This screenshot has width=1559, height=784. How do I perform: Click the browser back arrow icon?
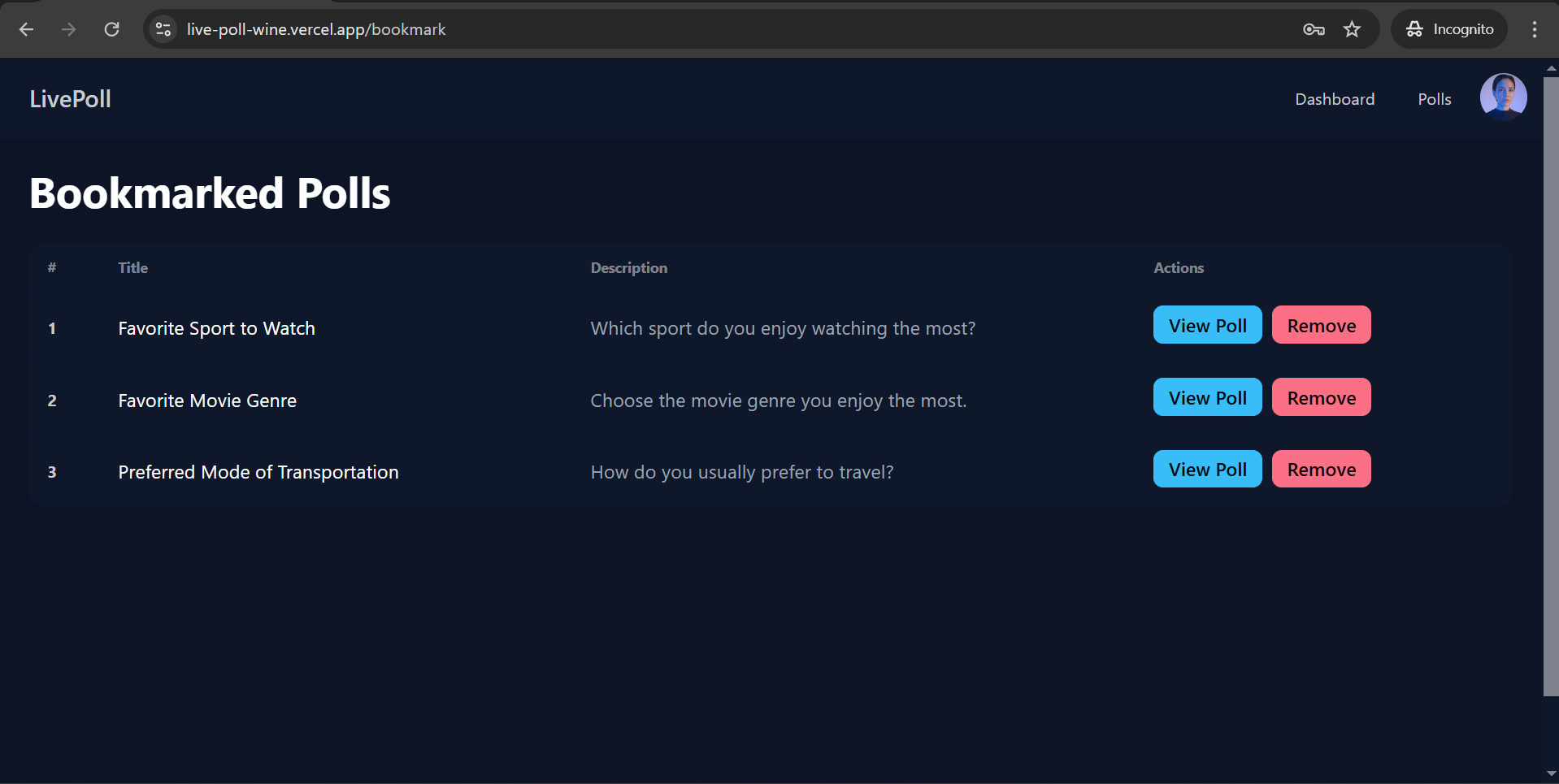26,29
